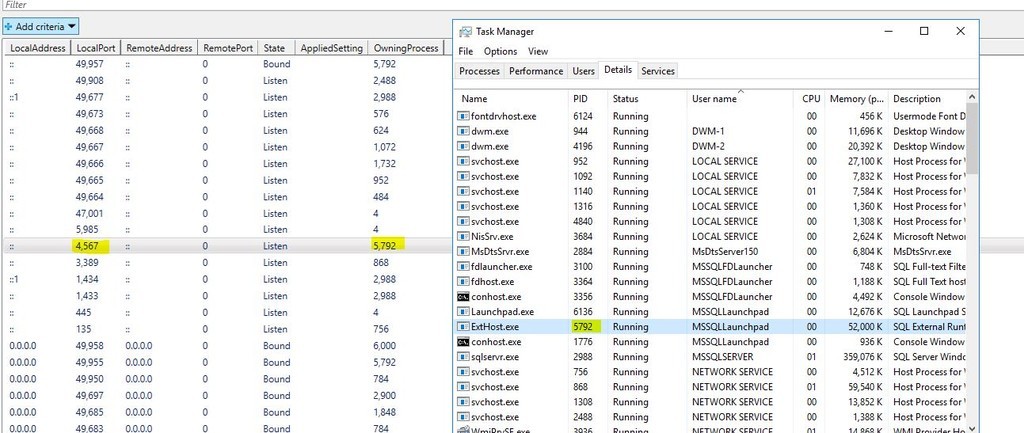Click the icon of dwm.exe PID 4196

point(463,146)
